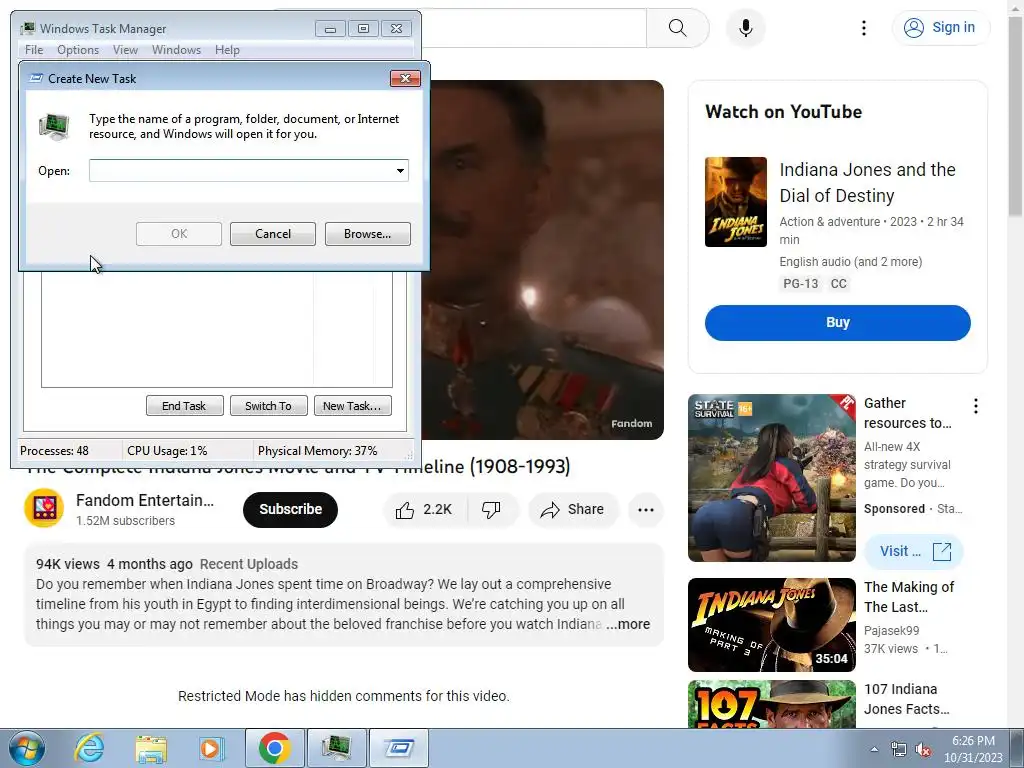Open Windows Media Player taskbar icon
This screenshot has width=1024, height=768.
(x=211, y=748)
